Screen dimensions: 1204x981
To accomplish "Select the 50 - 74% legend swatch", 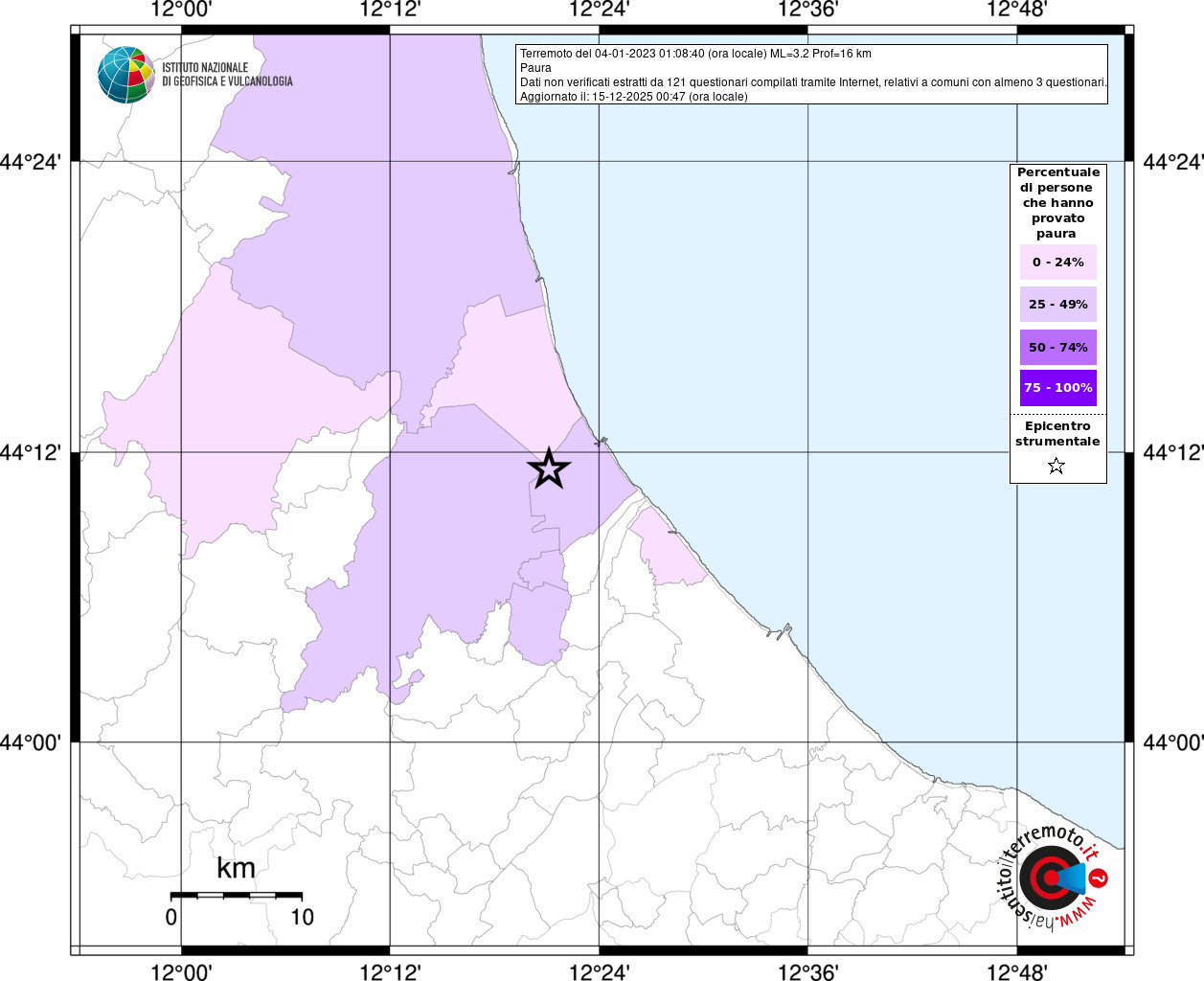I will click(x=1058, y=347).
